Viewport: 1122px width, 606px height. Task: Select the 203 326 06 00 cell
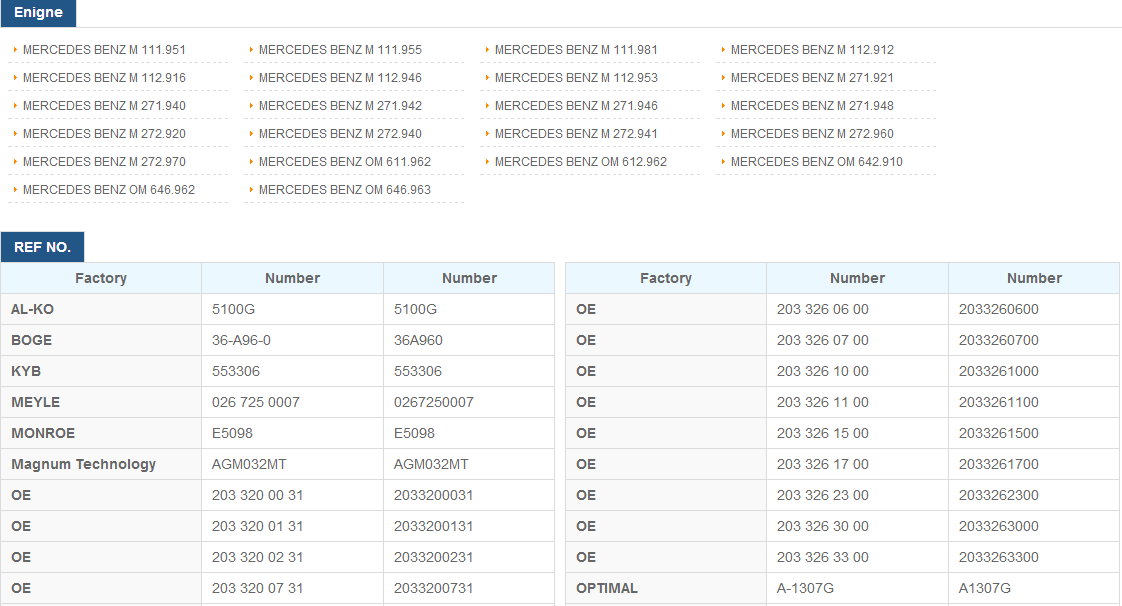857,309
